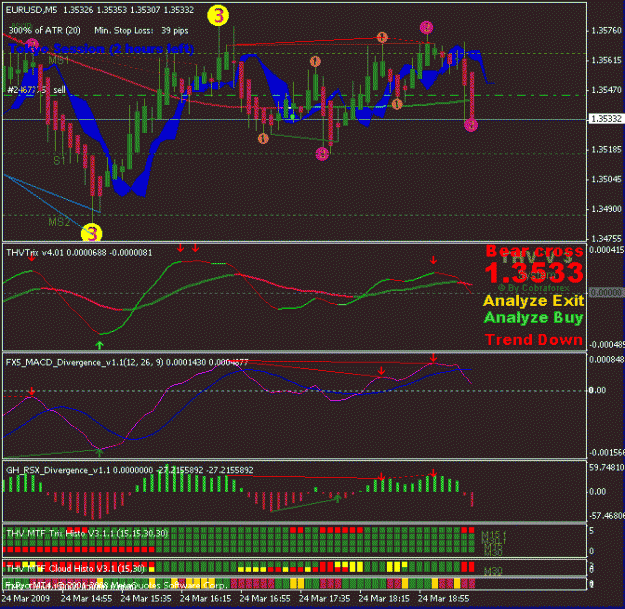Click the '24 Mar 16:55' time axis label
Image resolution: width=625 pixels, height=609 pixels.
click(x=265, y=599)
